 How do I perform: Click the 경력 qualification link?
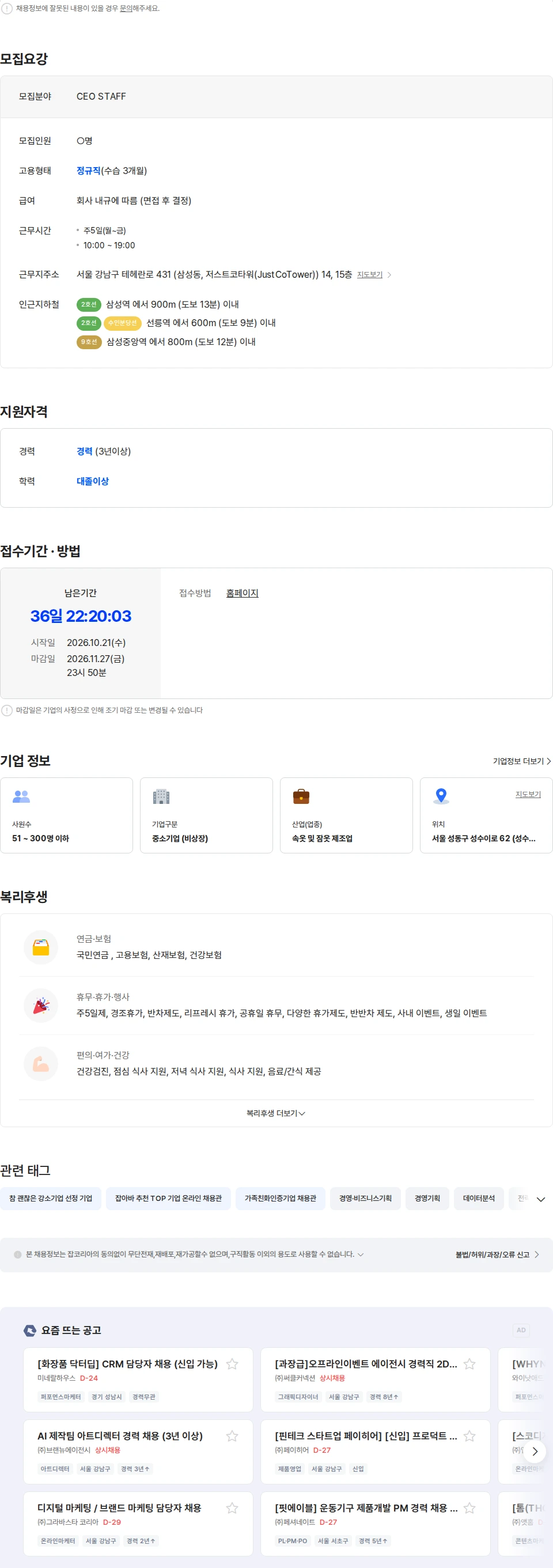(85, 452)
